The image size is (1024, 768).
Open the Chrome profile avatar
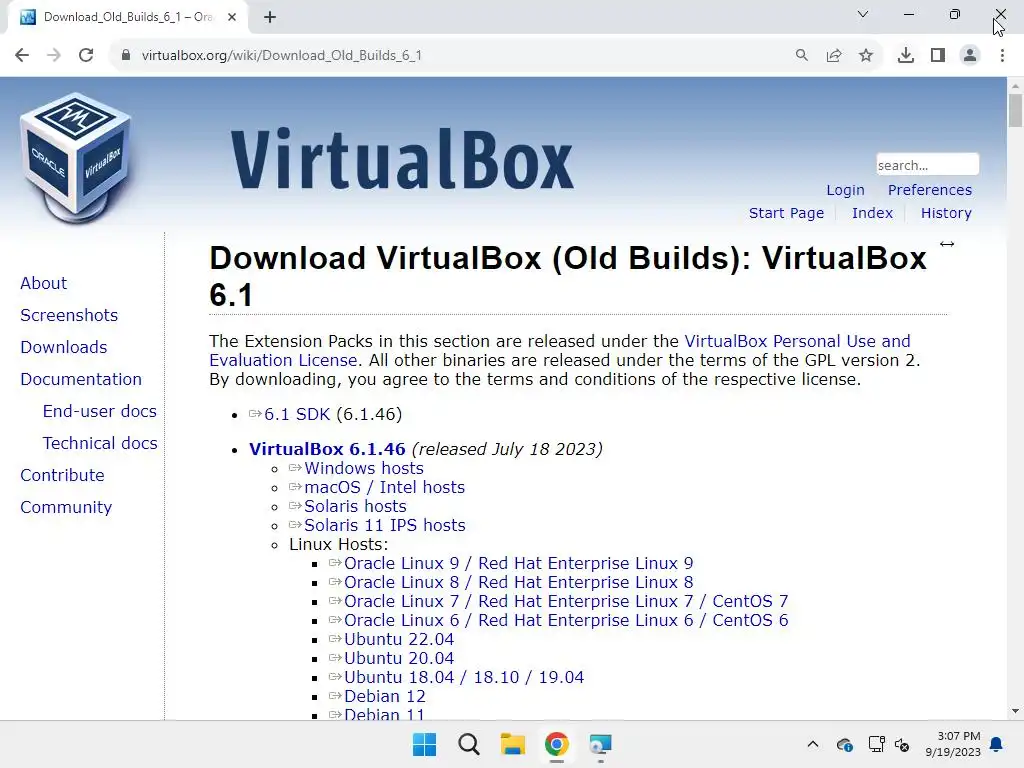pyautogui.click(x=970, y=56)
